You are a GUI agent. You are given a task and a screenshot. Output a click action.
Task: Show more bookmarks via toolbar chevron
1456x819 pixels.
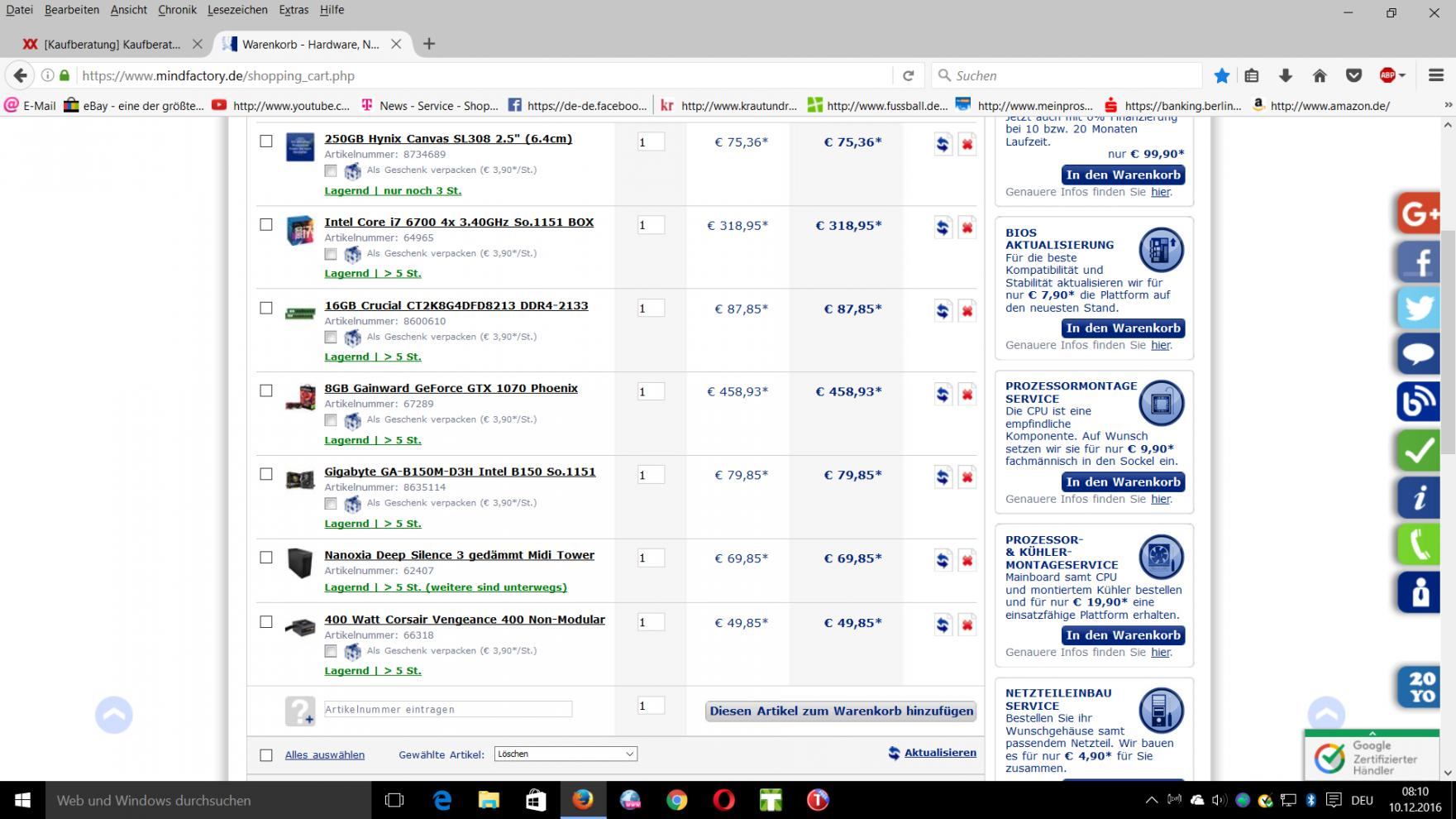pyautogui.click(x=1447, y=105)
